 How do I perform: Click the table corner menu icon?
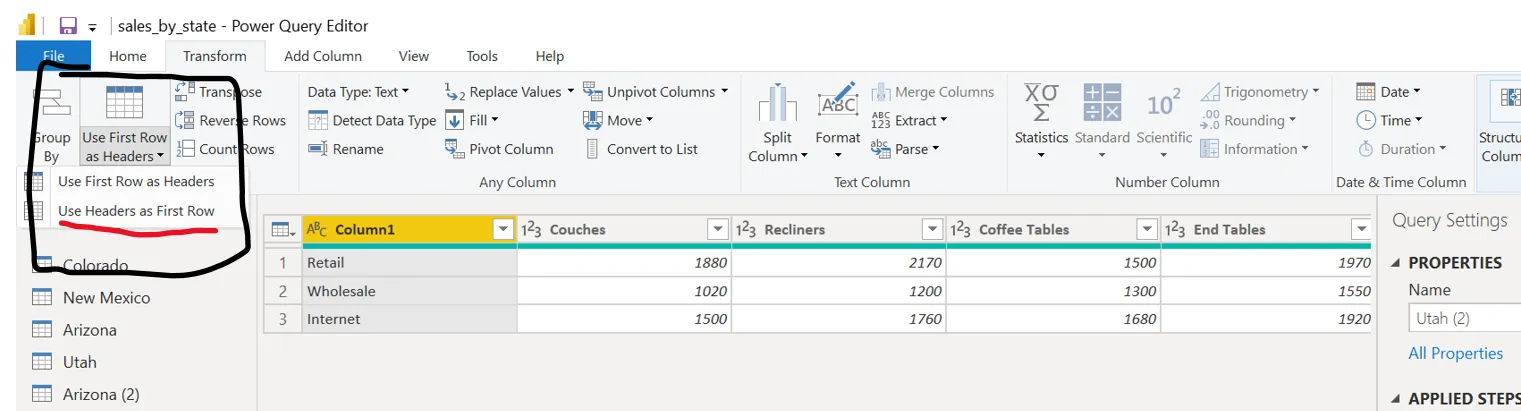point(282,230)
